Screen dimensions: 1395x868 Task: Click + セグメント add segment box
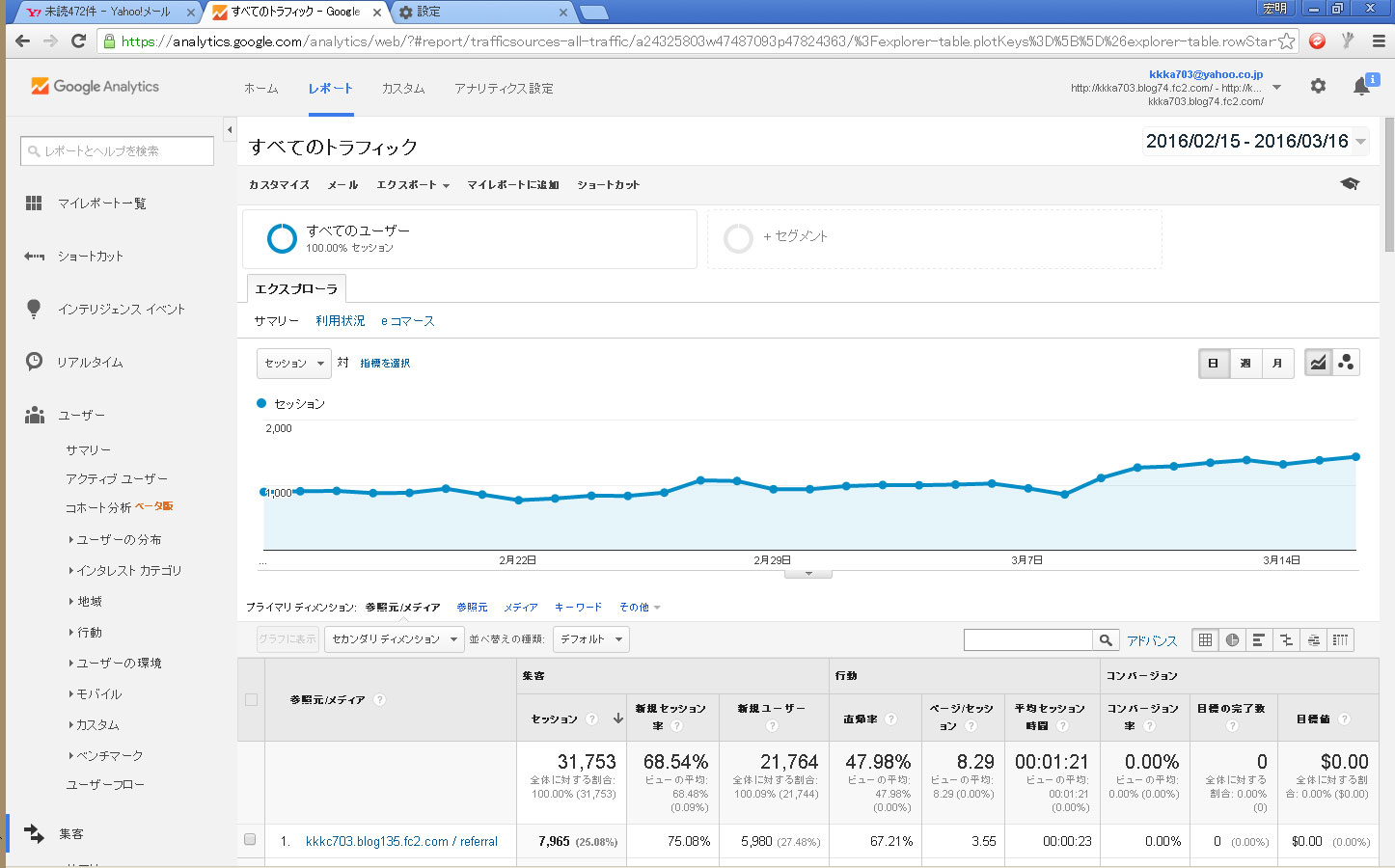pos(935,238)
